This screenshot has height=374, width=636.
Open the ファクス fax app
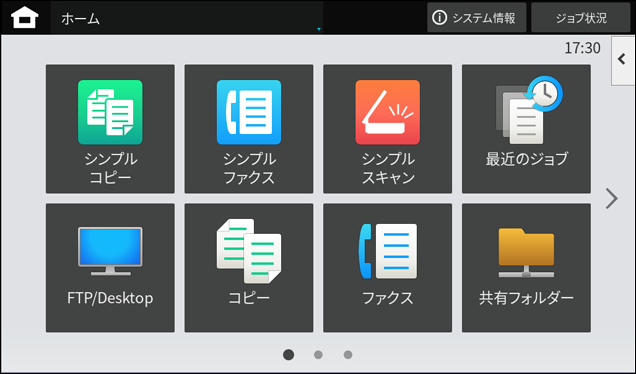[388, 268]
